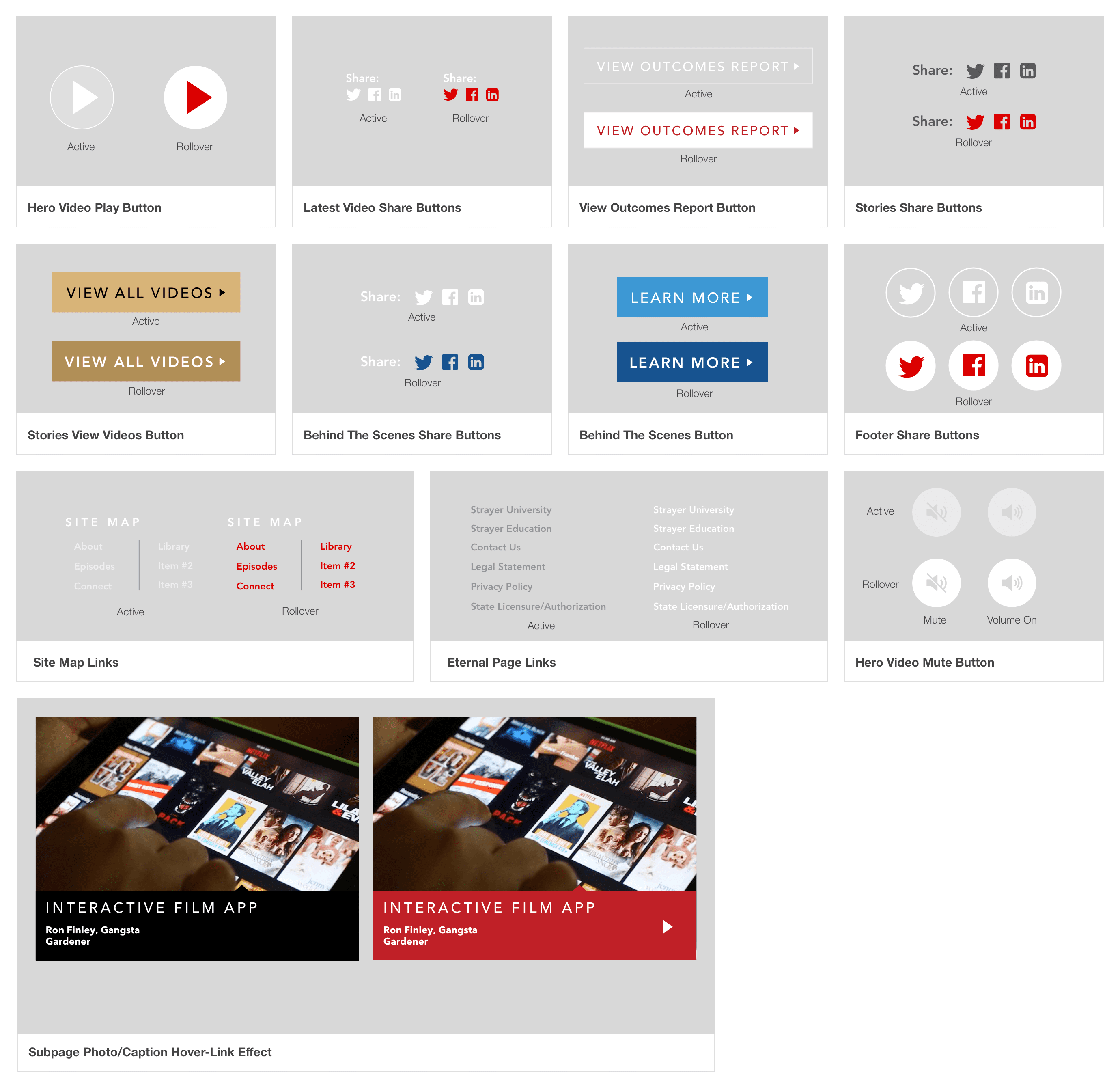The image size is (1120, 1092).
Task: Toggle active state of Hero Play button
Action: tap(83, 97)
